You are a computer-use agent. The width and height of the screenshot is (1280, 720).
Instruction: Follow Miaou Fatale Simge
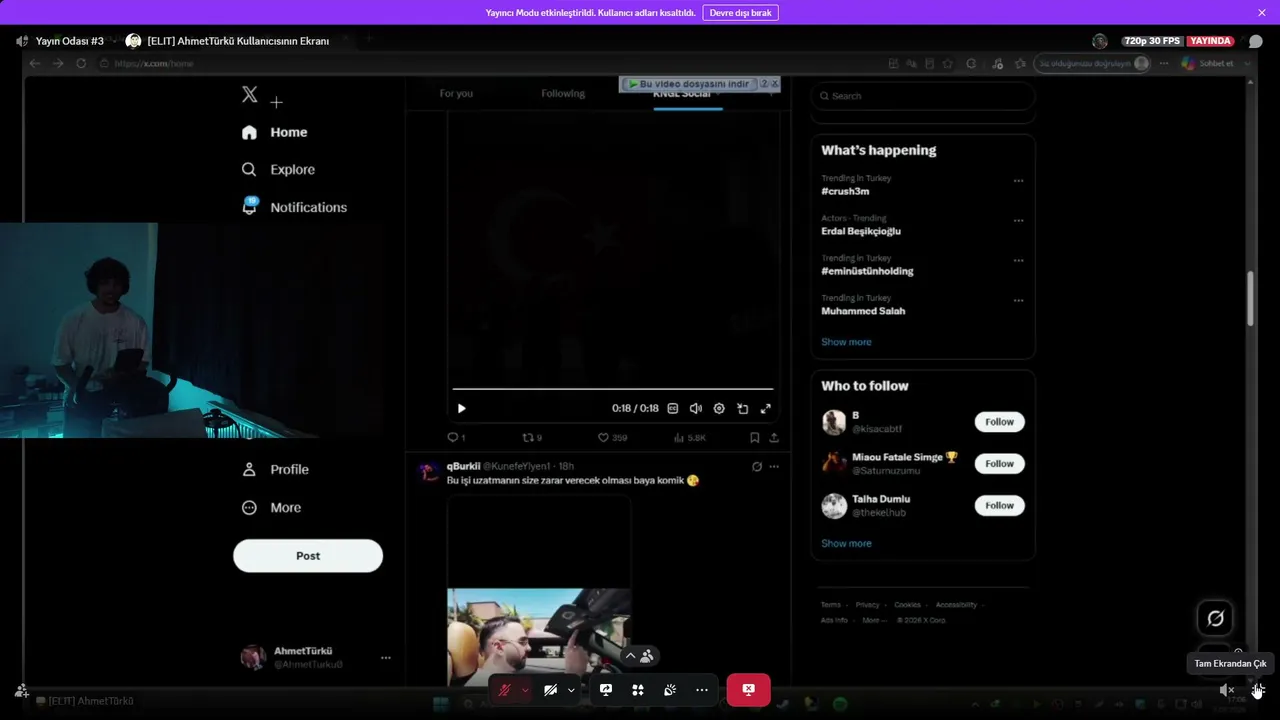[x=1000, y=464]
